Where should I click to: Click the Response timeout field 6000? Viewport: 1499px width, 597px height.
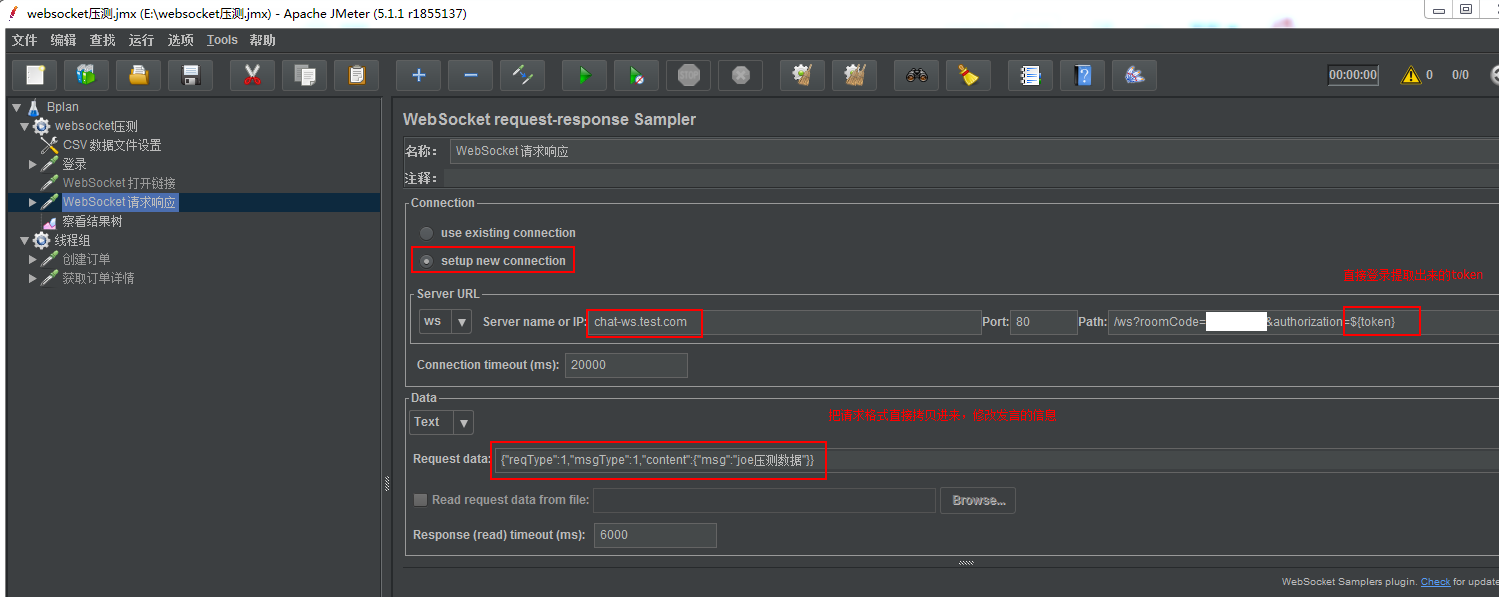pos(655,535)
